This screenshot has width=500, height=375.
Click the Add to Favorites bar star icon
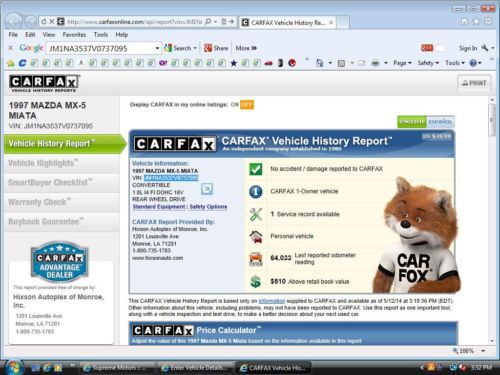coord(11,63)
